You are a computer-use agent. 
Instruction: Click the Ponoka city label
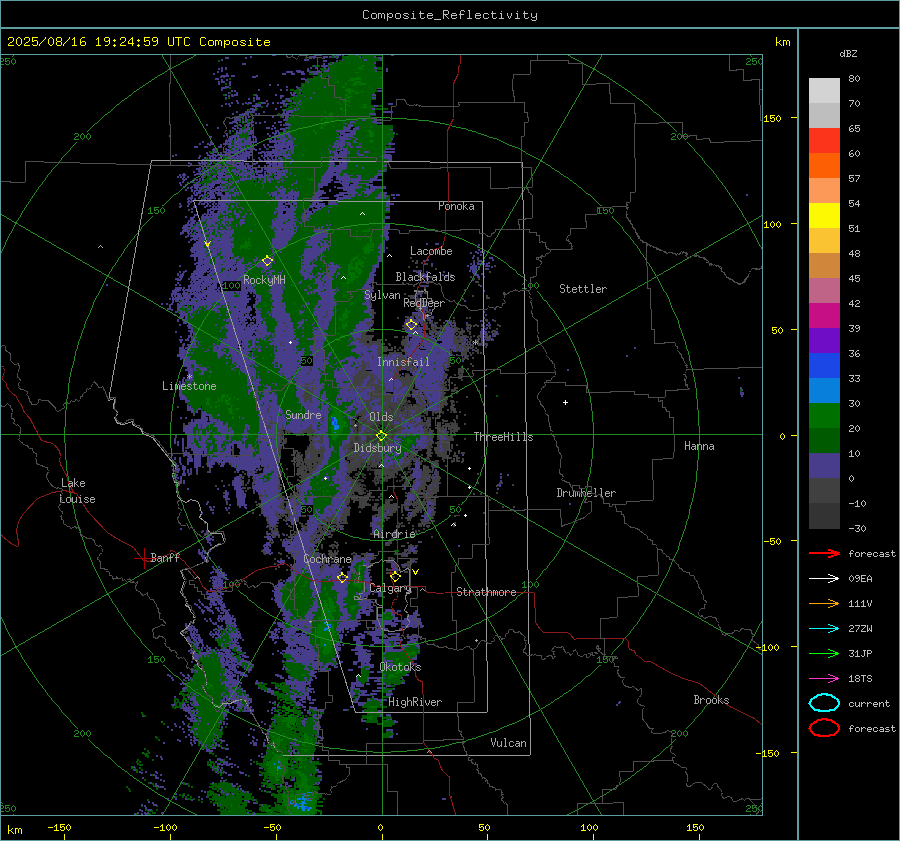[456, 206]
